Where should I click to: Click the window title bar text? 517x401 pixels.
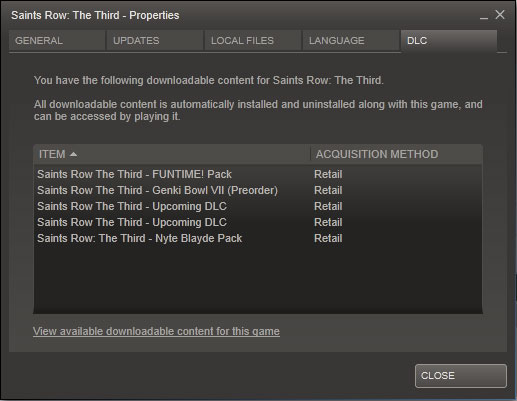coord(95,15)
